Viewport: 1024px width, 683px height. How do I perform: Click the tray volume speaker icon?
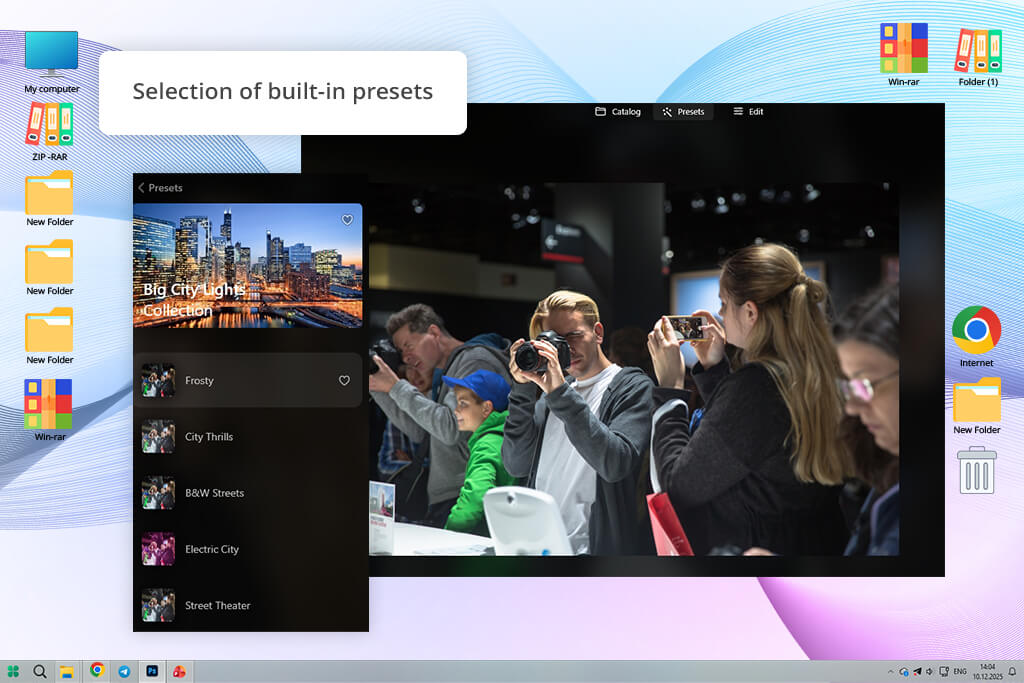pyautogui.click(x=929, y=671)
